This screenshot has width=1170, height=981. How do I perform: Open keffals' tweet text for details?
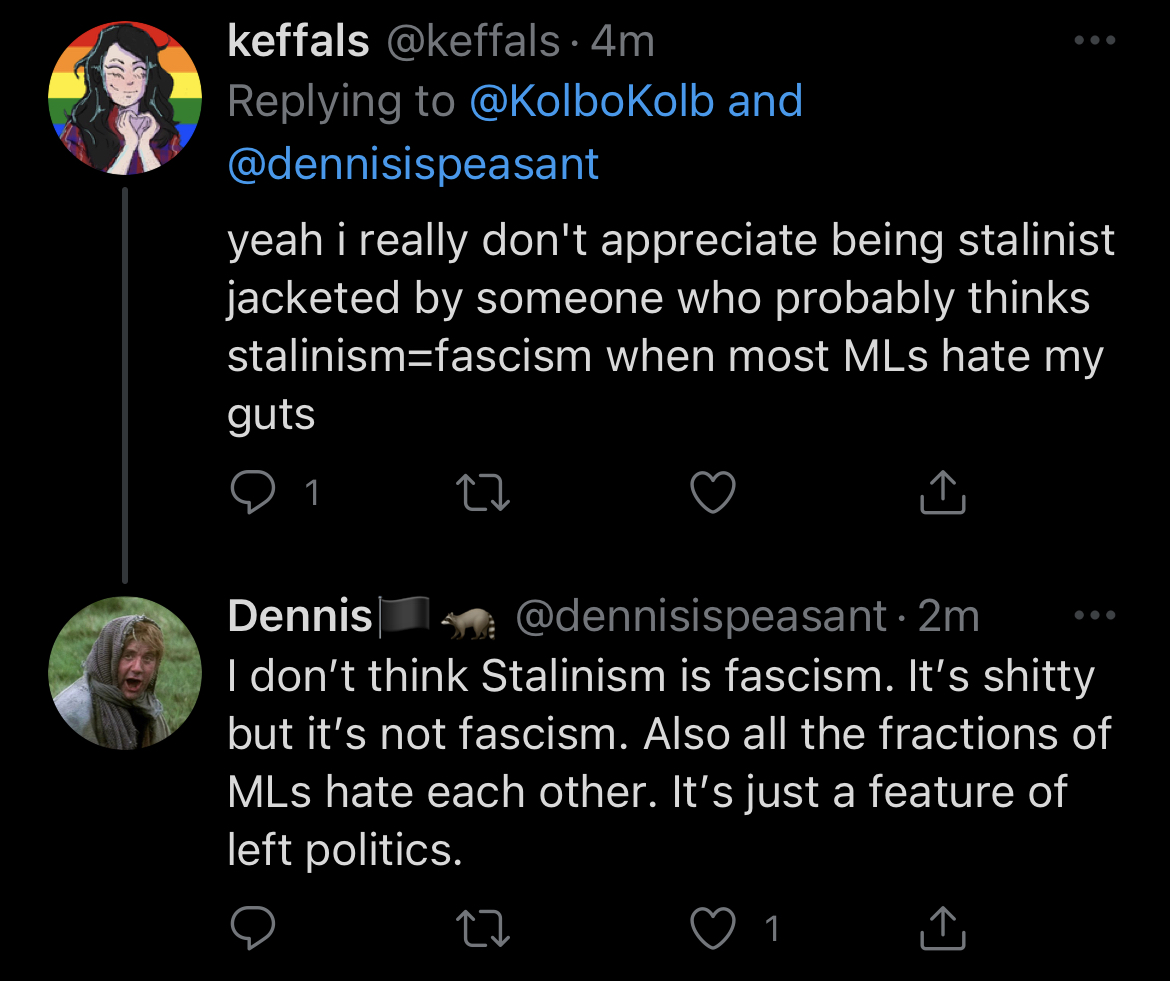[671, 326]
